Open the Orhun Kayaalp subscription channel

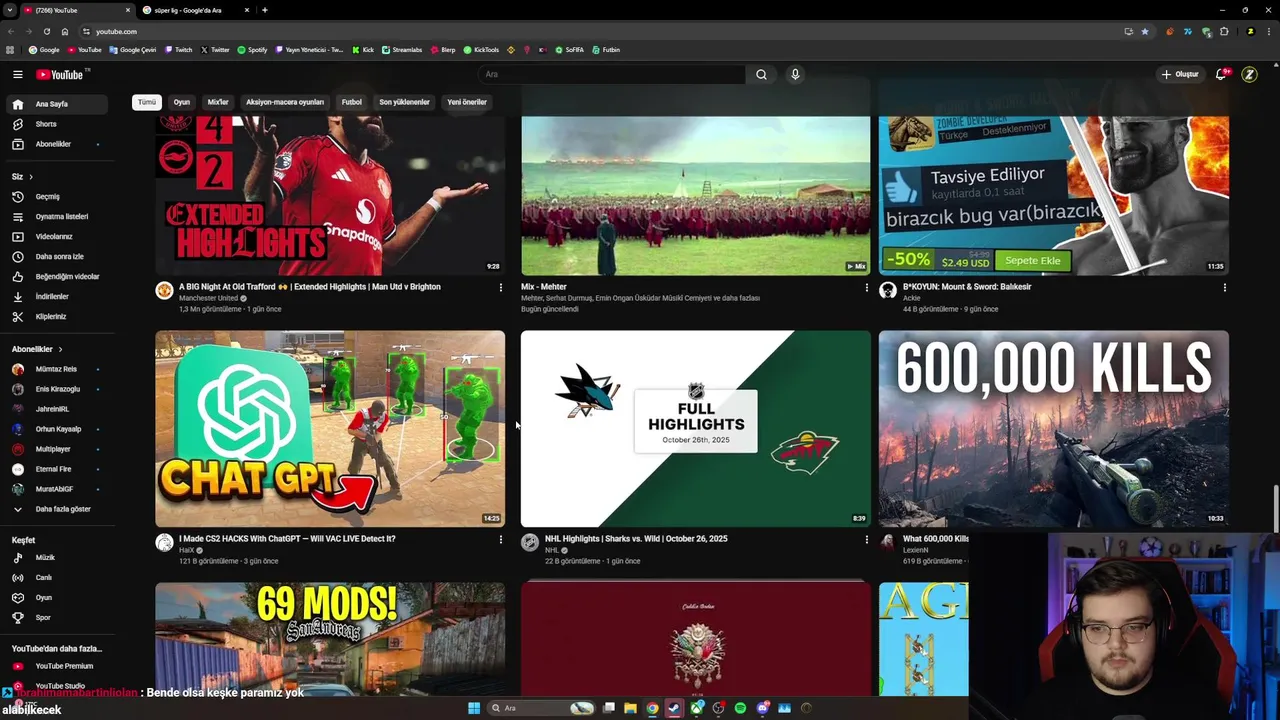point(58,429)
